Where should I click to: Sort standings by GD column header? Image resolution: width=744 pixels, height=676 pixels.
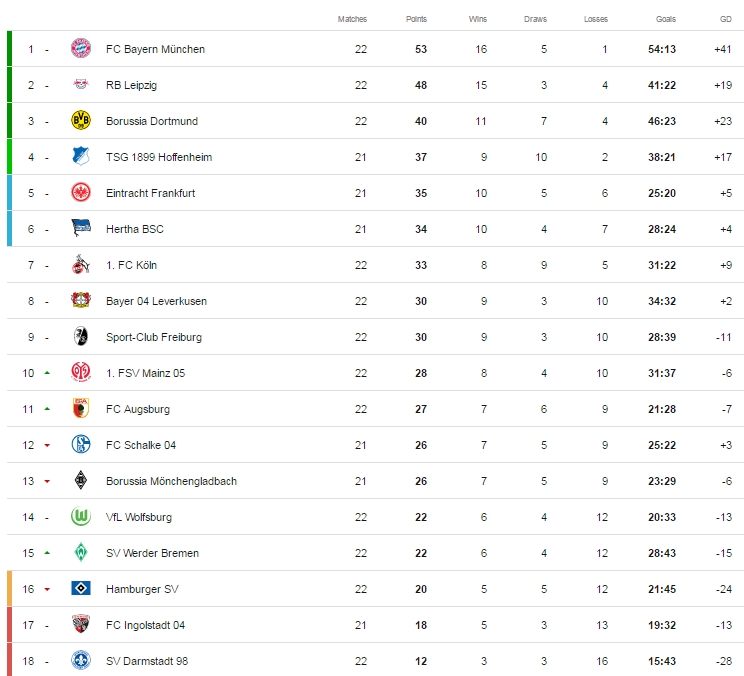(x=725, y=19)
